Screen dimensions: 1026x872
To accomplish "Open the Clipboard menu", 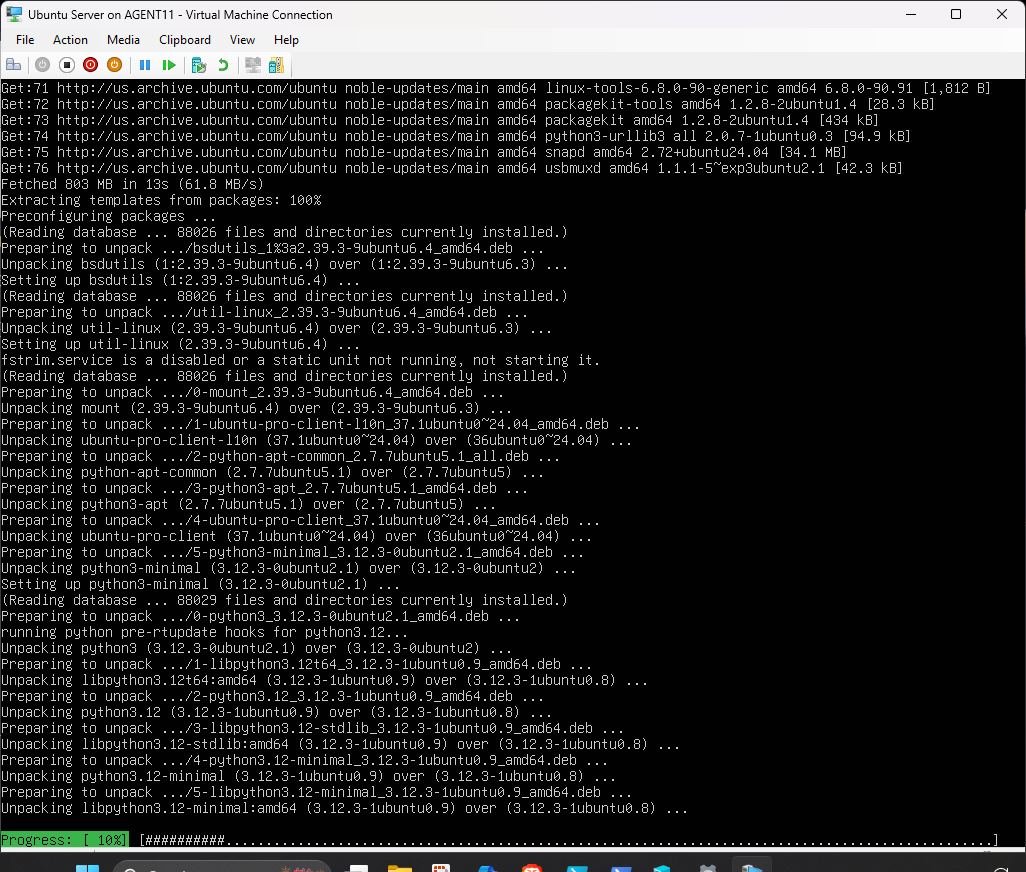I will click(185, 40).
